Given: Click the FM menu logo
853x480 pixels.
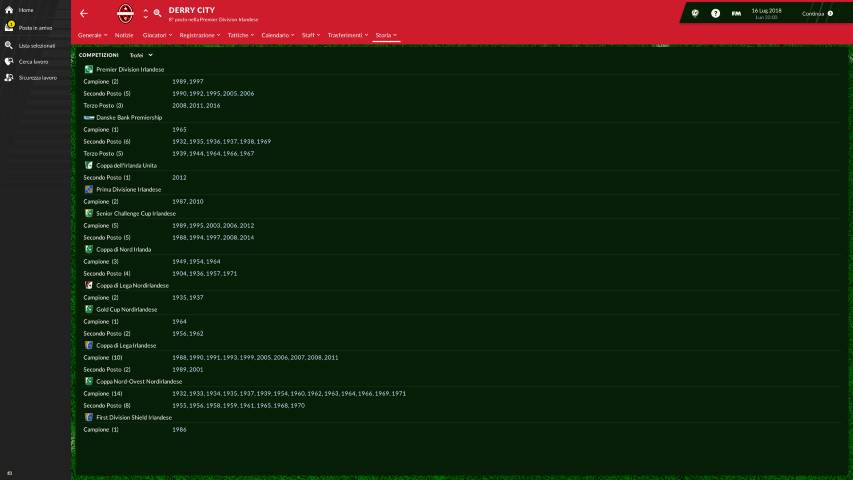Looking at the screenshot, I should tap(736, 14).
